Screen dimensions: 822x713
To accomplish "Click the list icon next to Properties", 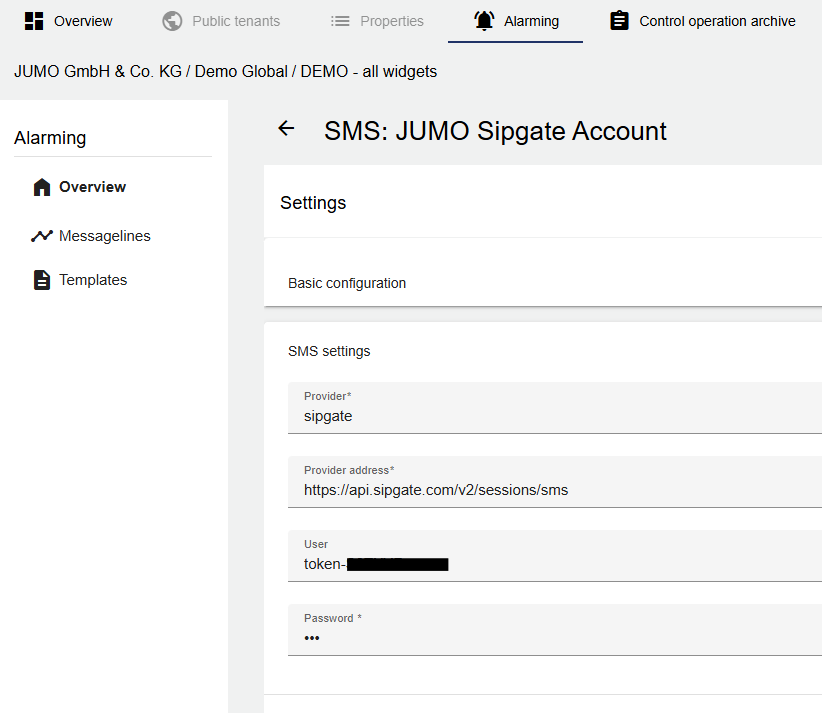I will (340, 21).
